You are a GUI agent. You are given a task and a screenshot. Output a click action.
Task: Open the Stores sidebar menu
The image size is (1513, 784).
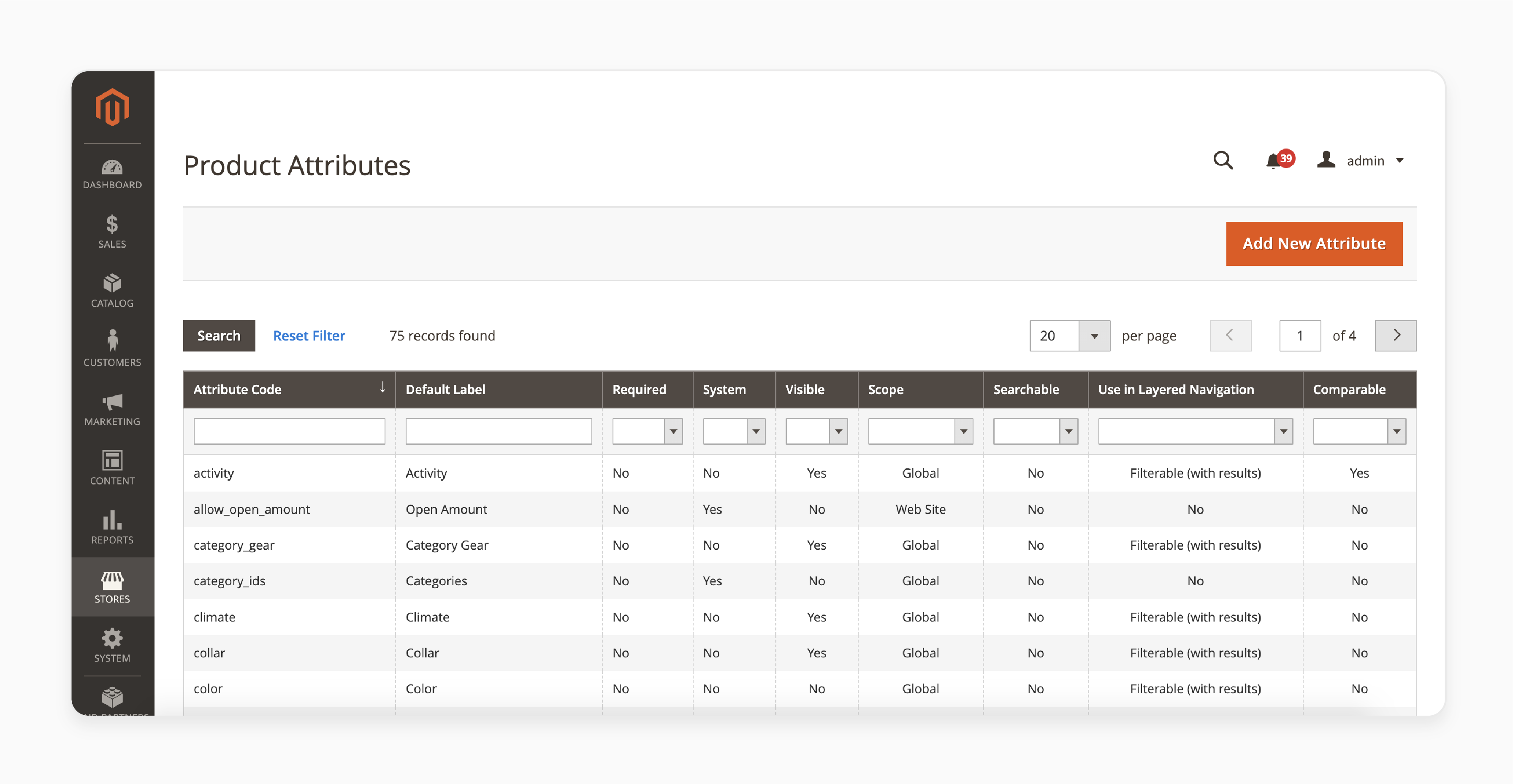[x=112, y=587]
